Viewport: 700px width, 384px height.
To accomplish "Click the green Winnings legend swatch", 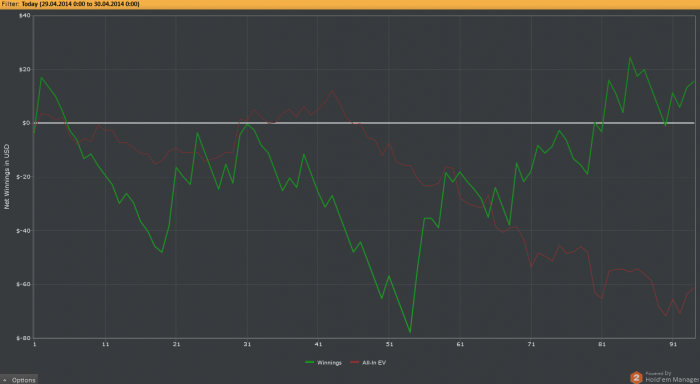I will pyautogui.click(x=309, y=363).
